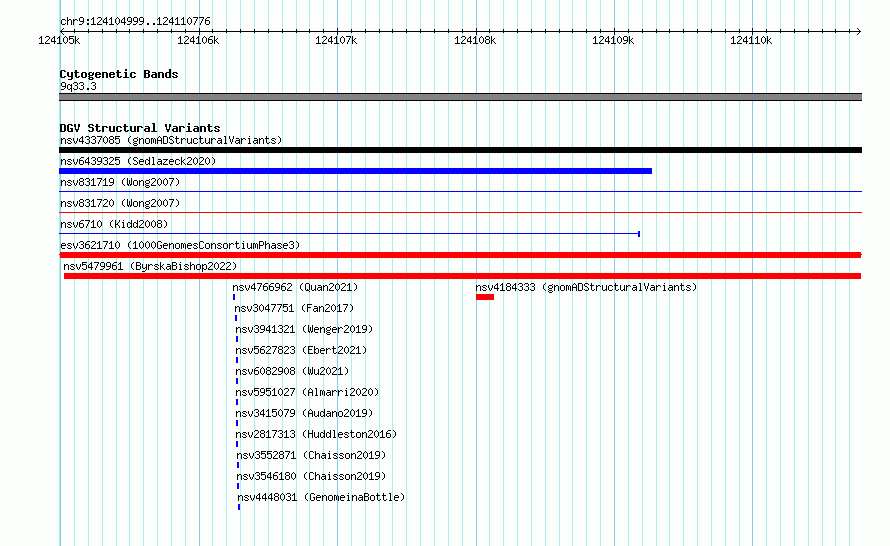Image resolution: width=890 pixels, height=546 pixels.
Task: Click the red esv3621710 variant bar
Action: click(460, 255)
